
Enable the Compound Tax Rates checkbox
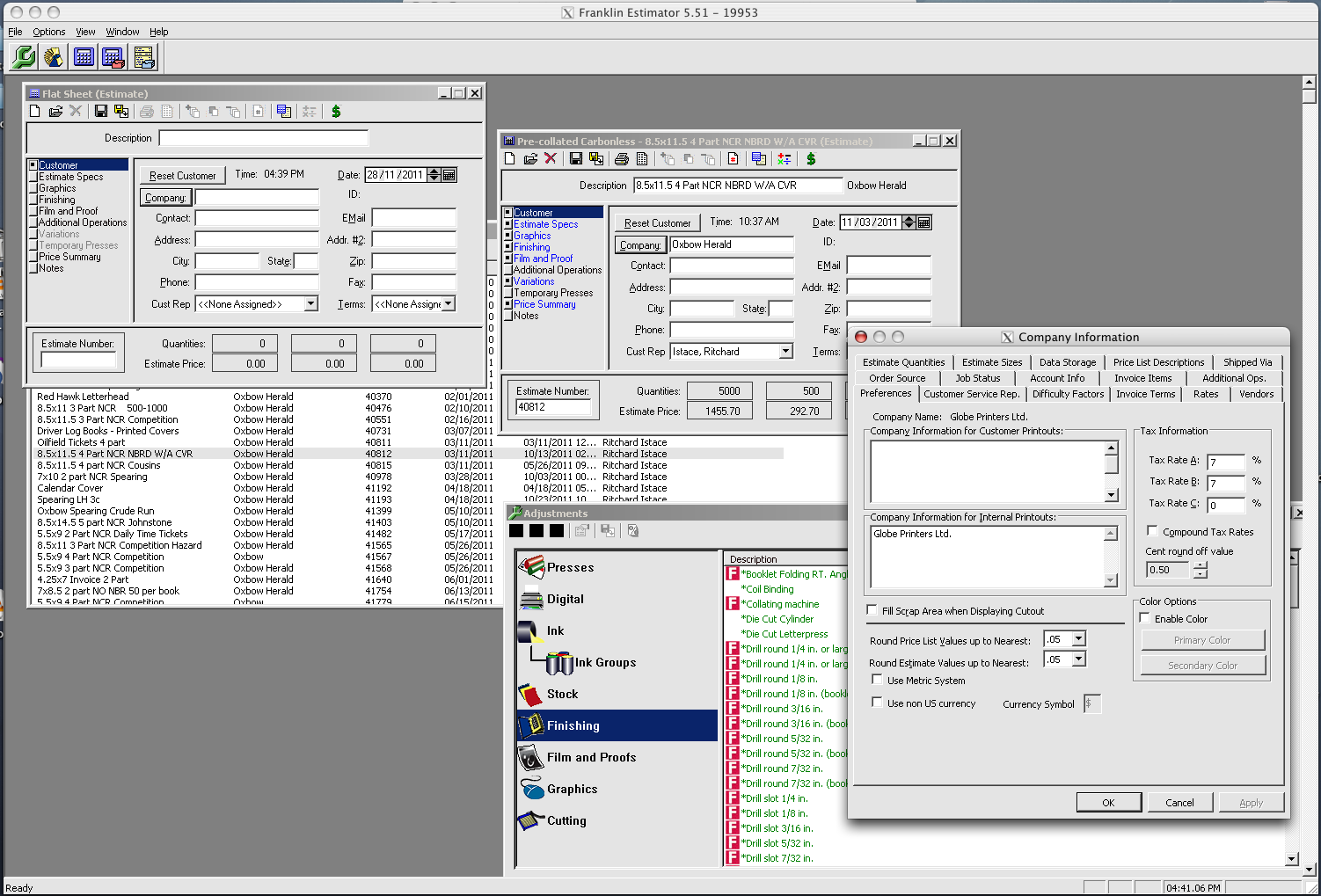click(1152, 531)
